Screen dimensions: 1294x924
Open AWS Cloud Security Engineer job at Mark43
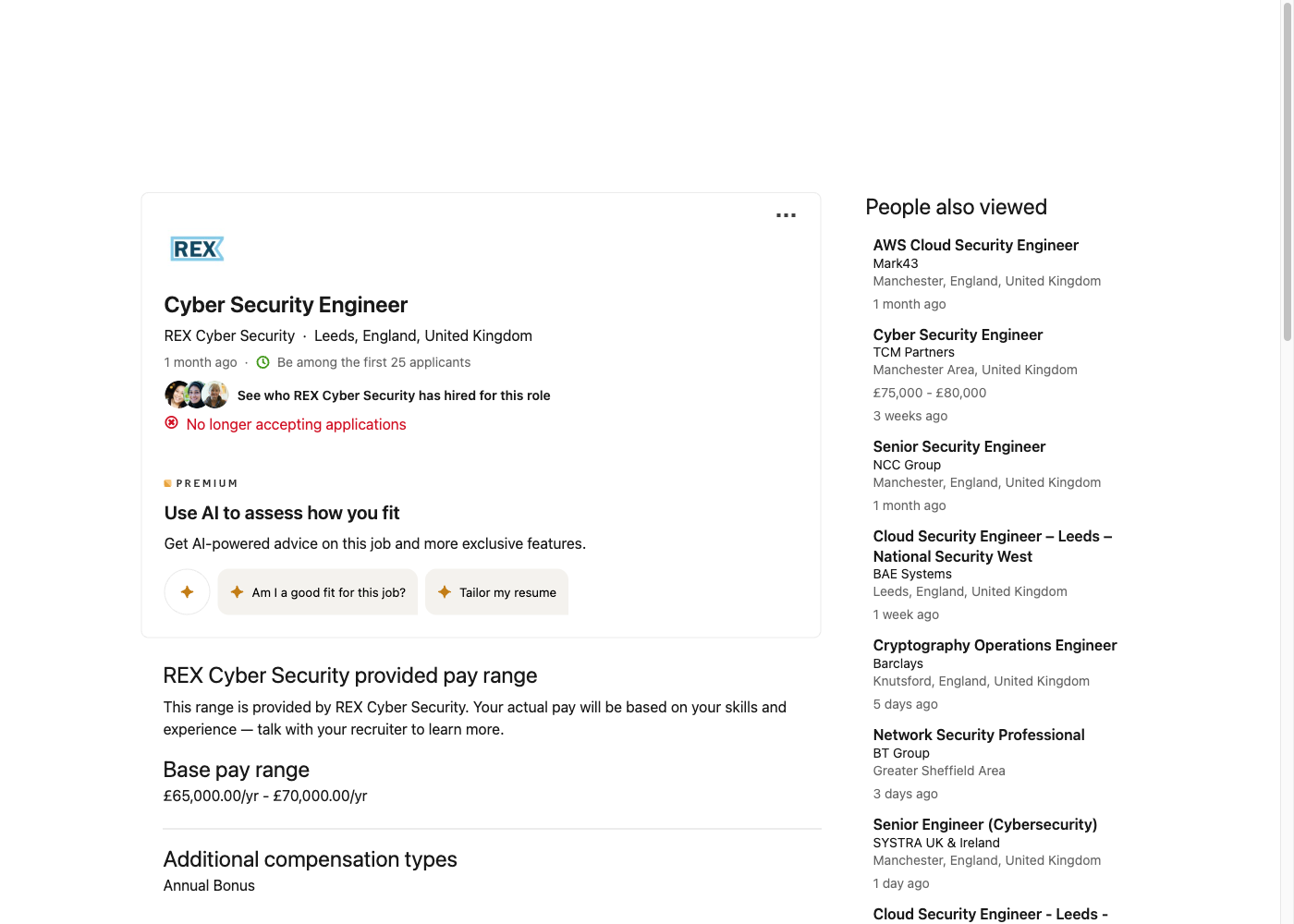pos(975,245)
